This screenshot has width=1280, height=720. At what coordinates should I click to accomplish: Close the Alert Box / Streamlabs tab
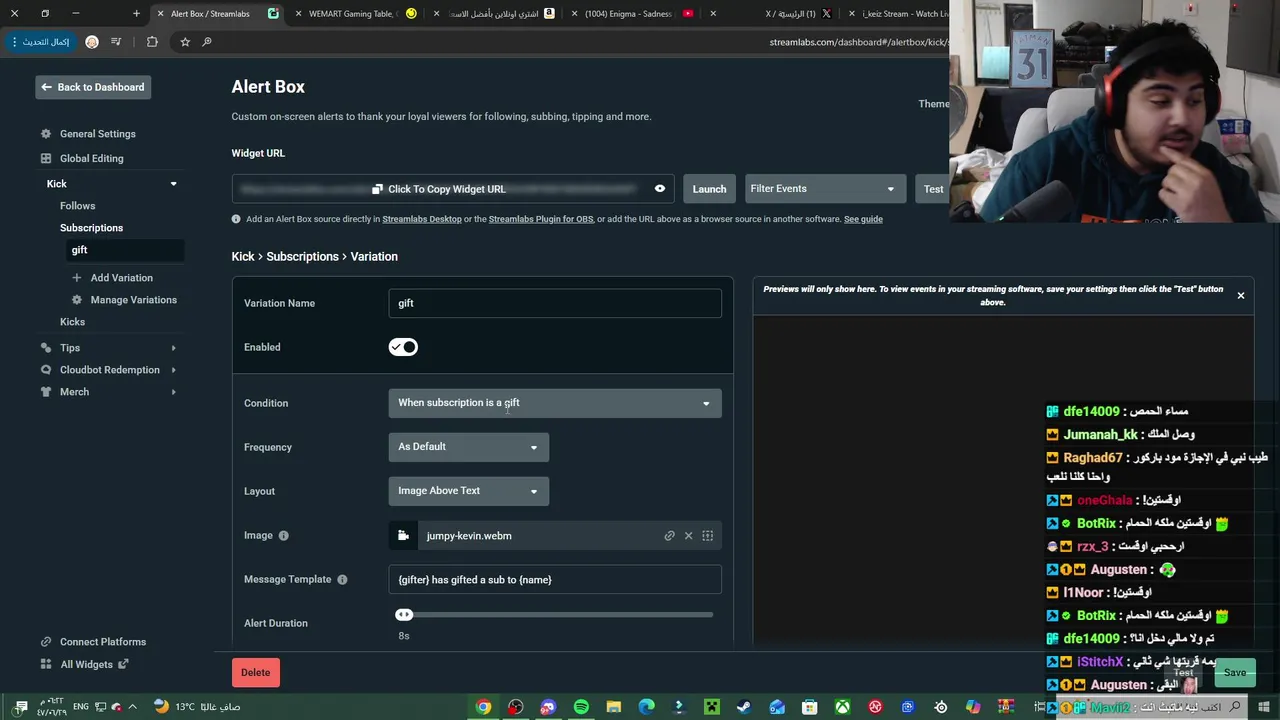tap(160, 14)
